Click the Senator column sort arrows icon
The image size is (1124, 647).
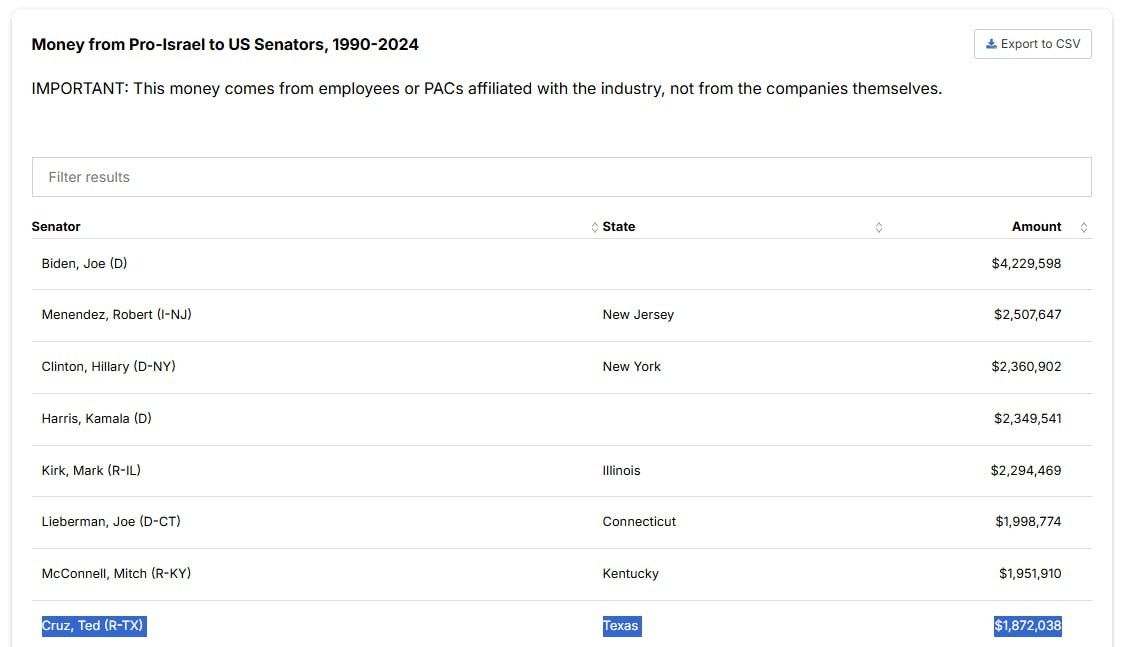pyautogui.click(x=595, y=227)
